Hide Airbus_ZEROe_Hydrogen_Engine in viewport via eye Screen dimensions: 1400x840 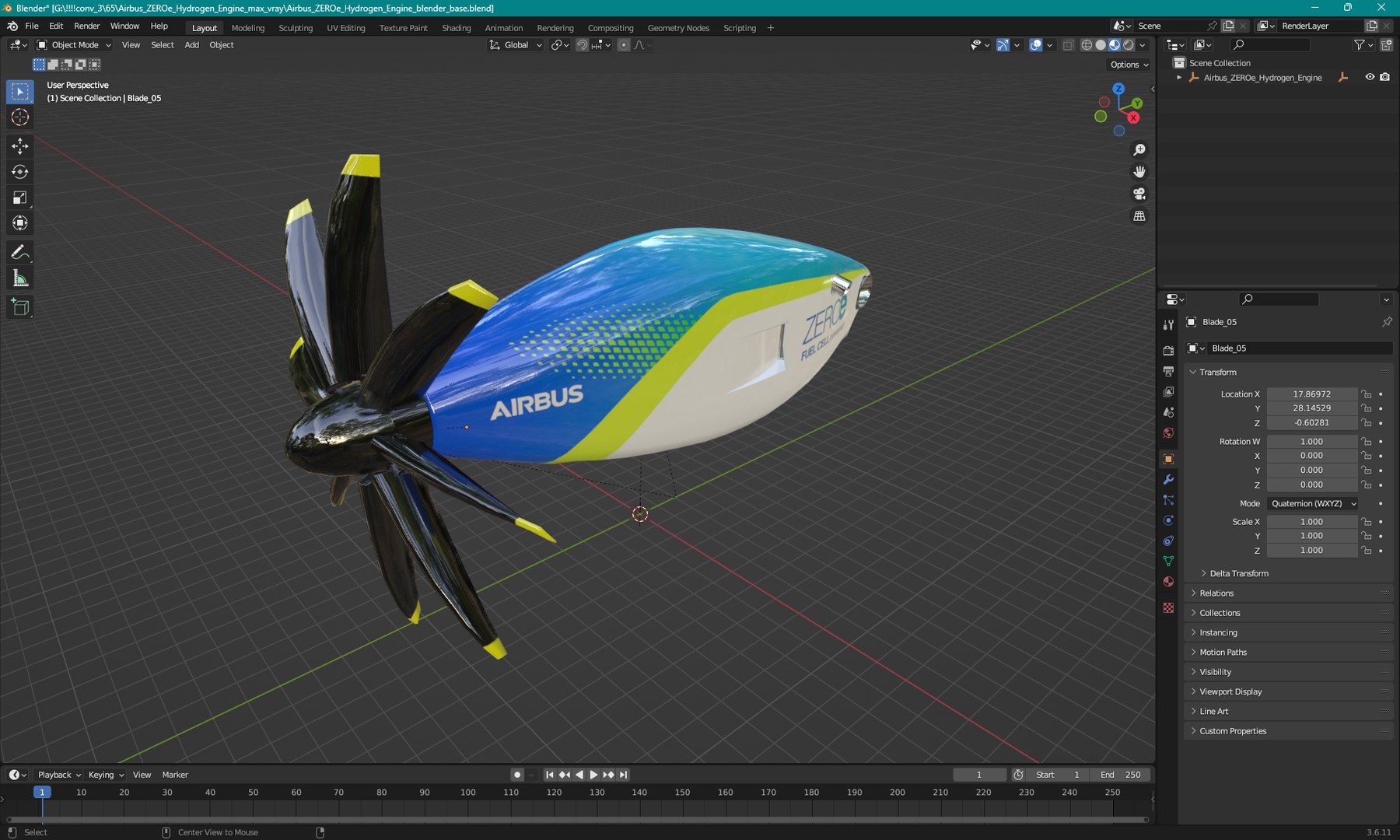click(x=1370, y=77)
